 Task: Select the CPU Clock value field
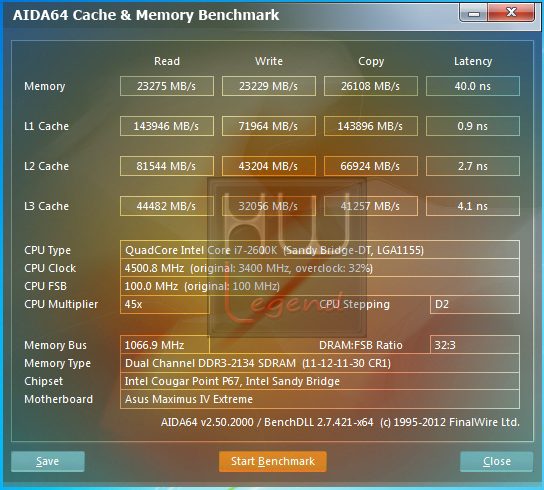coord(320,268)
